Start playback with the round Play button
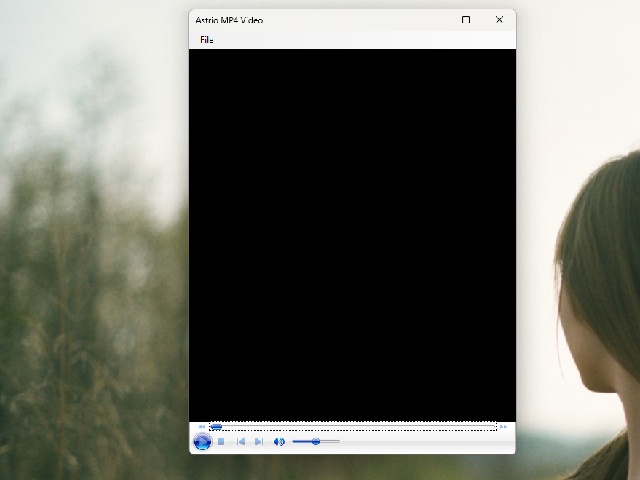Screen dimensions: 640x480 (202, 442)
